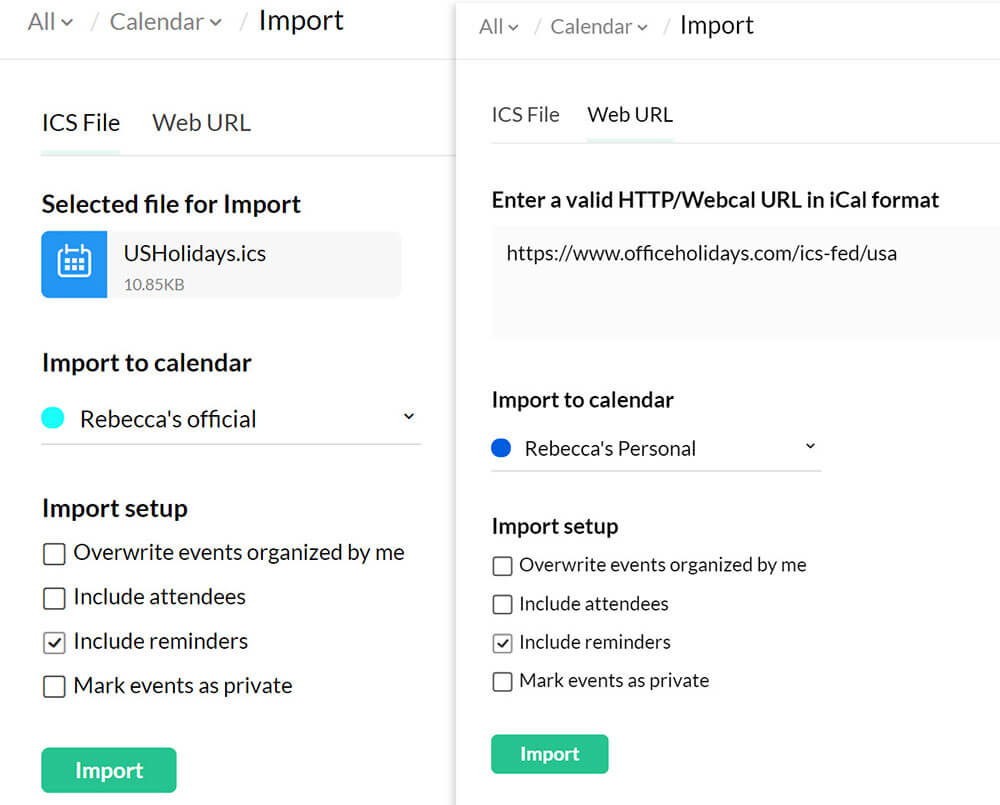Expand the All dropdown in right breadcrumb
This screenshot has height=805, width=1000.
point(498,27)
